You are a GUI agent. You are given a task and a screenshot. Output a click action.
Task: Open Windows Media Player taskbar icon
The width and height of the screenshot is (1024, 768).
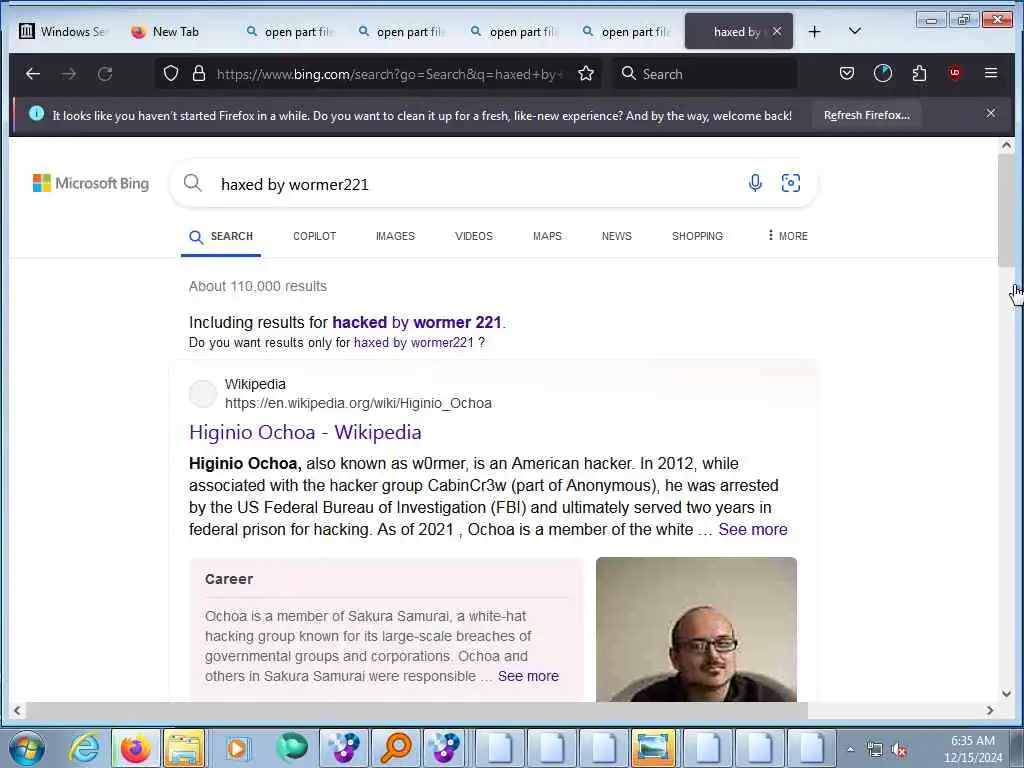(x=237, y=748)
